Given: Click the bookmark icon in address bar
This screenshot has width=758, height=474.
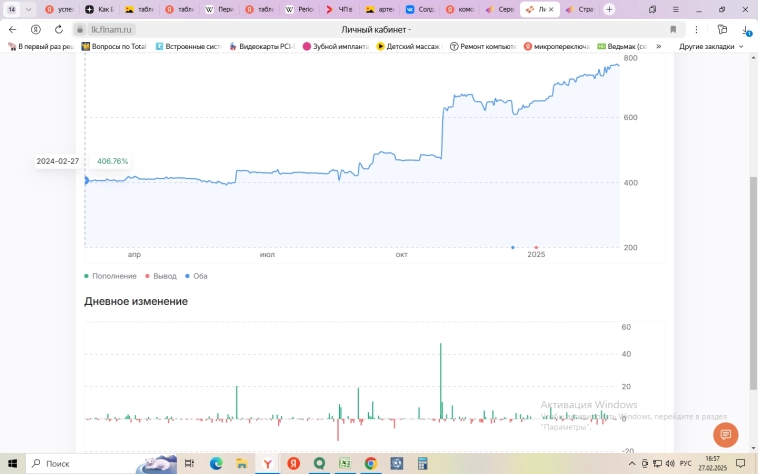Looking at the screenshot, I should click(673, 30).
